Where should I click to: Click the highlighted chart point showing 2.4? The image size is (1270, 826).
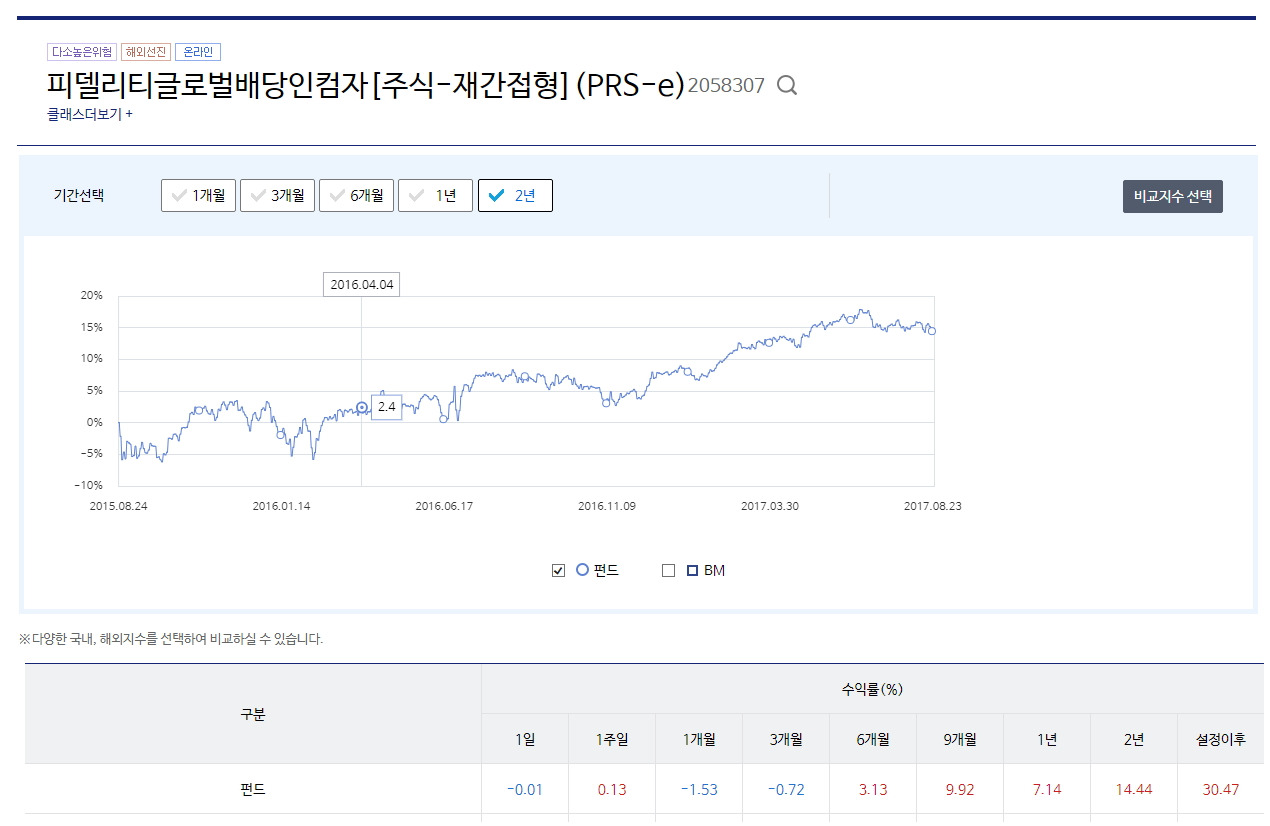[x=361, y=407]
